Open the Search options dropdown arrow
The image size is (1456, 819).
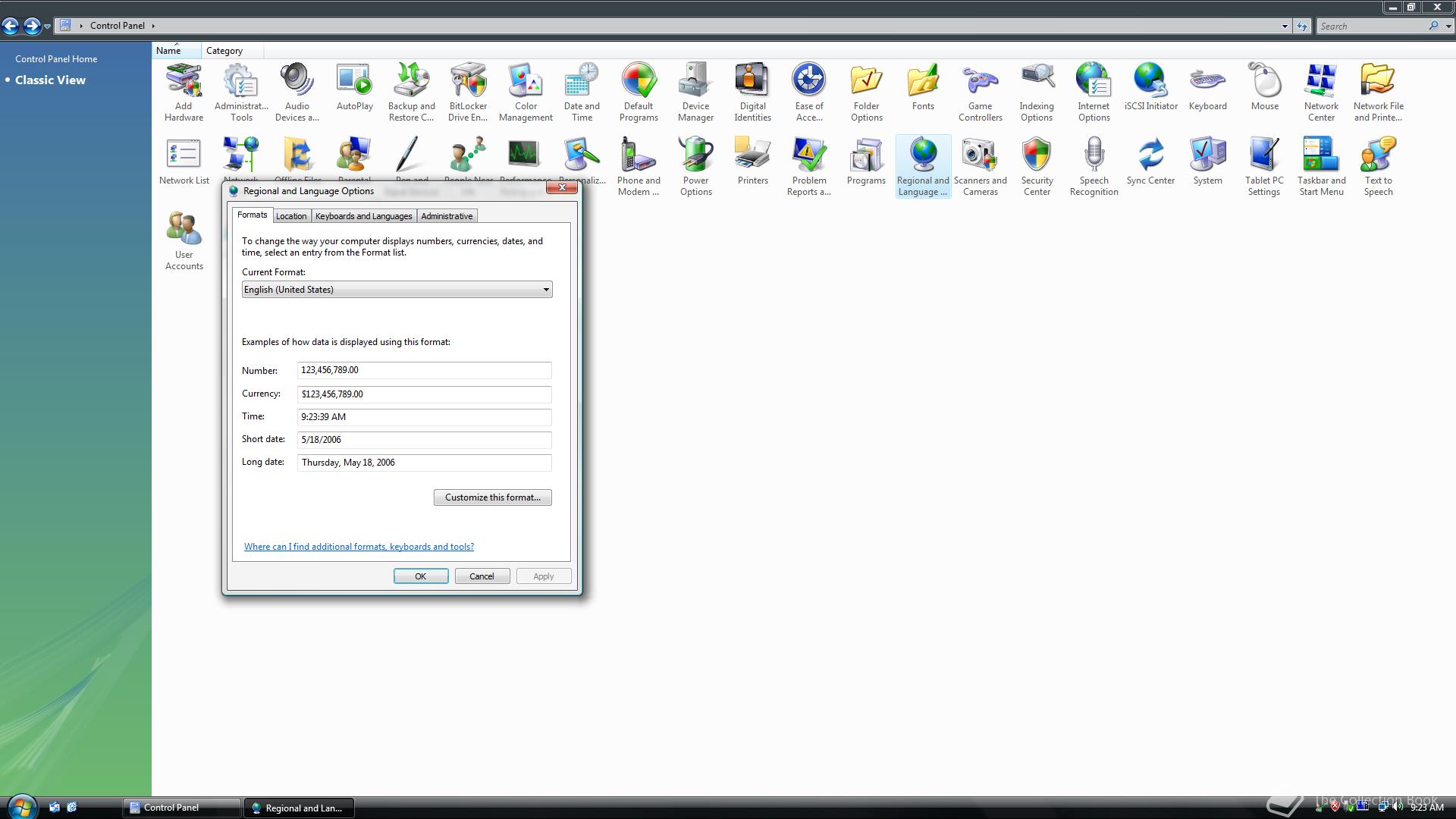click(1448, 26)
